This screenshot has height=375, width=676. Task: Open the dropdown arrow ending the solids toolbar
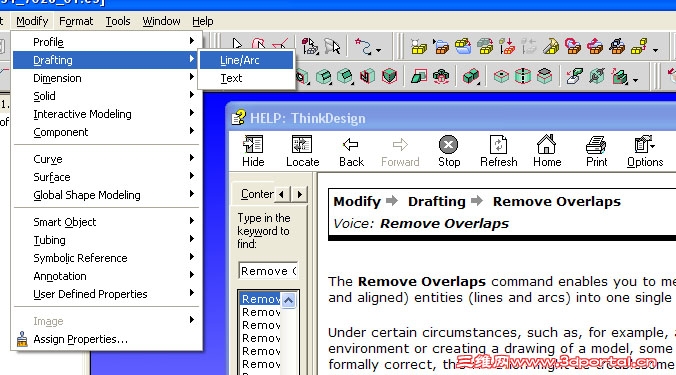635,80
